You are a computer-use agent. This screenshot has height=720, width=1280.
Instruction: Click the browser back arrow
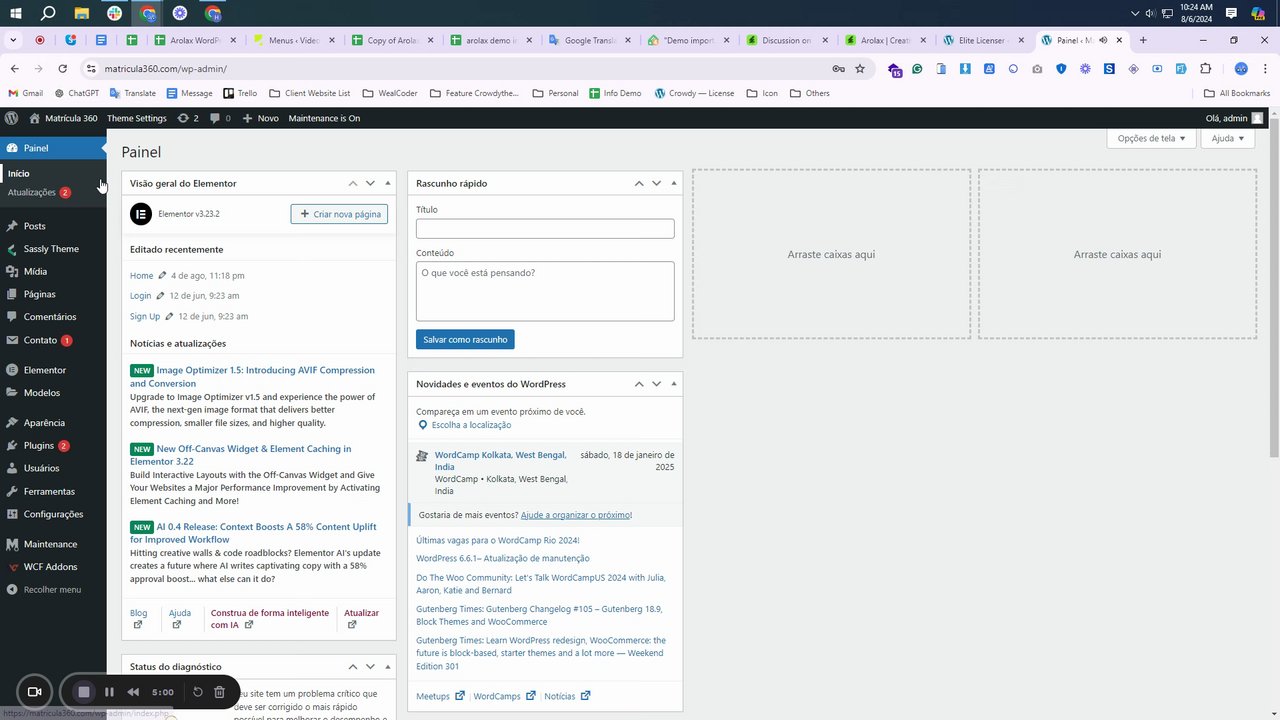click(x=14, y=69)
